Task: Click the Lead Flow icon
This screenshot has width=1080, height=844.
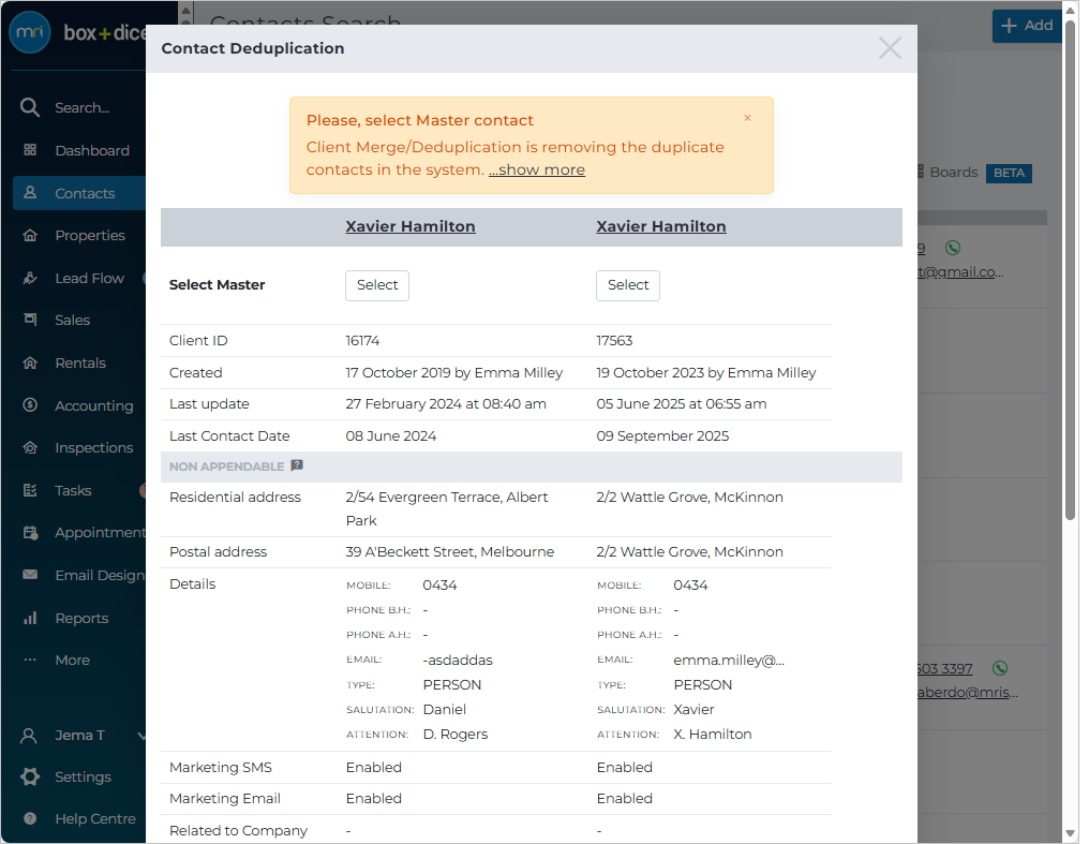Action: pyautogui.click(x=30, y=278)
